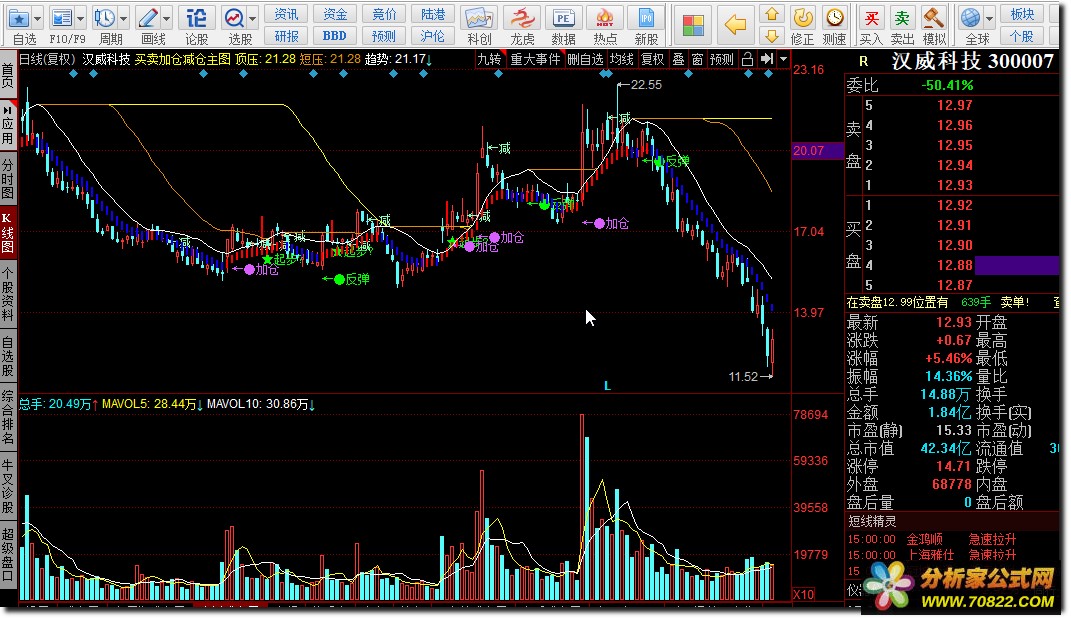Viewport: 1071px width, 618px height.
Task: Click the 陆港 button
Action: click(433, 14)
